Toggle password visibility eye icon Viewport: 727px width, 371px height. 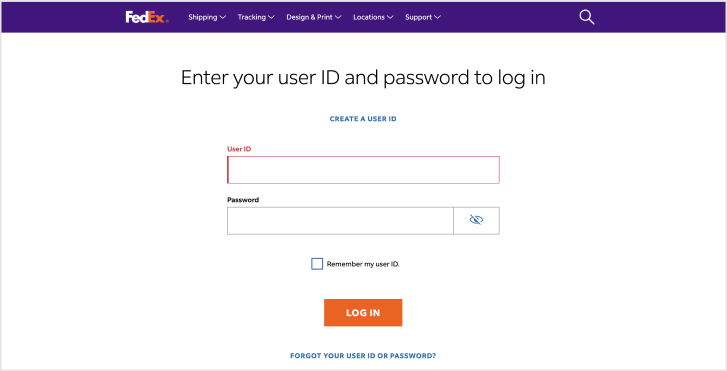pyautogui.click(x=476, y=220)
